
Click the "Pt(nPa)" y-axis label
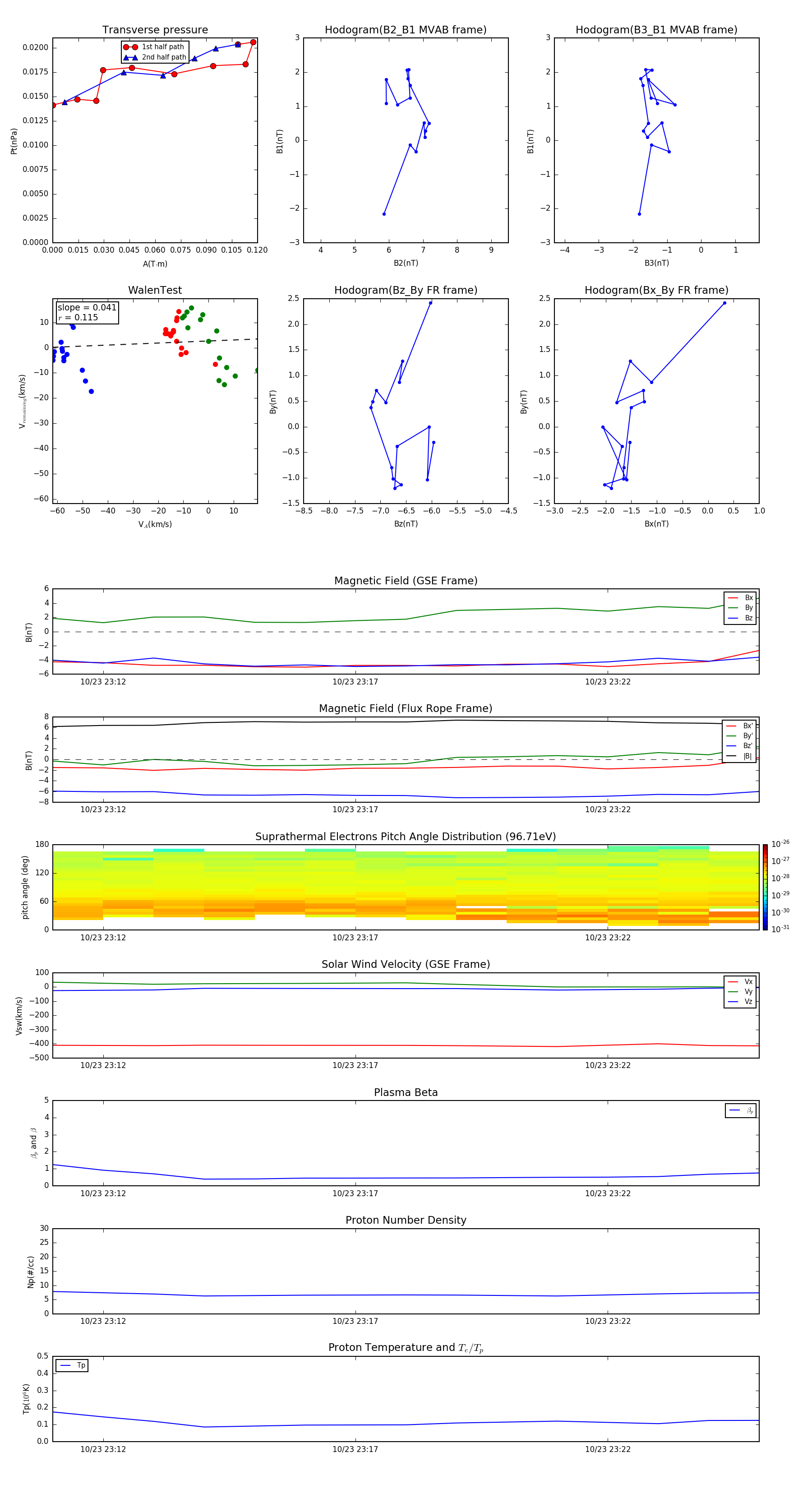pos(14,141)
